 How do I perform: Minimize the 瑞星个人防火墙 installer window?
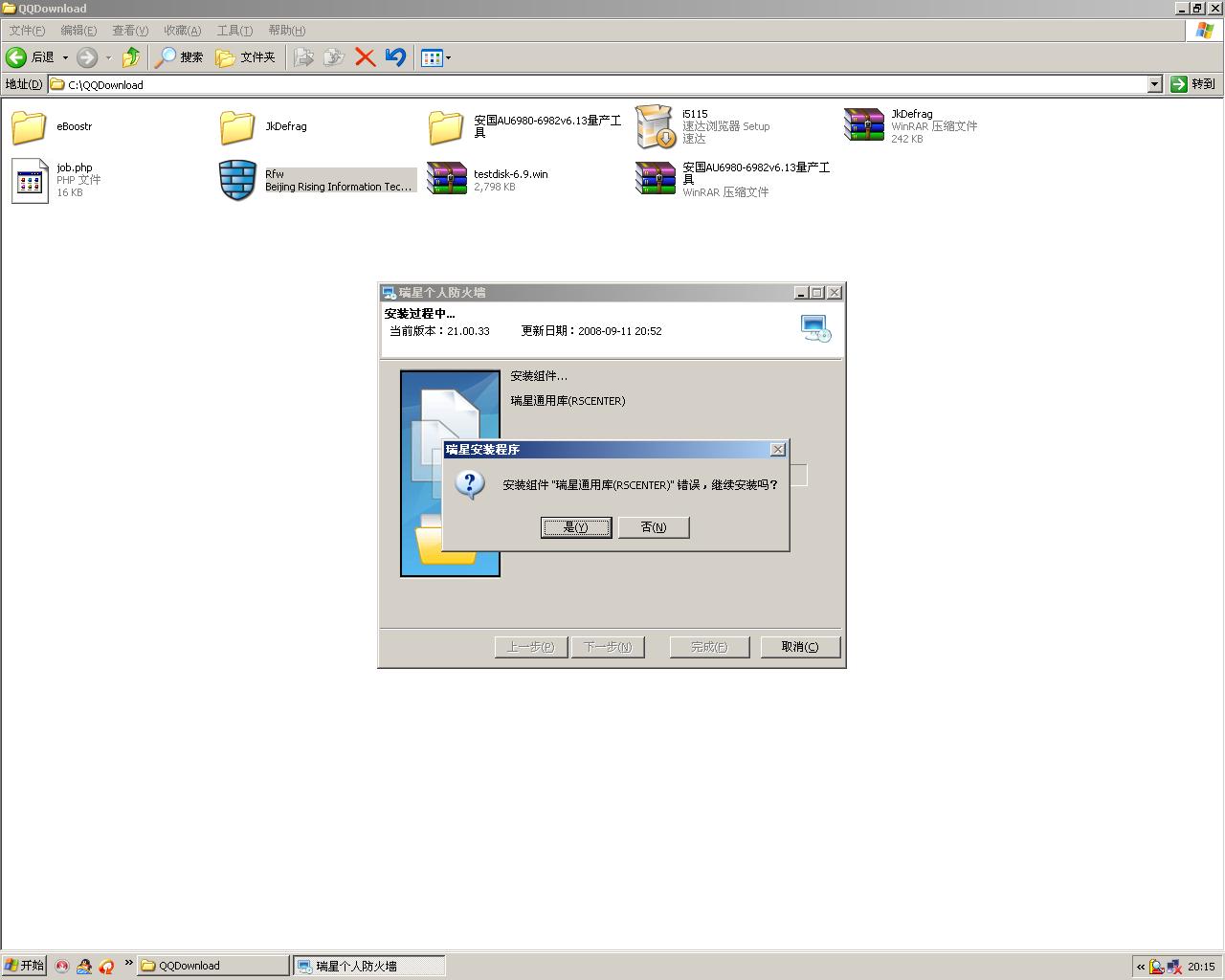click(801, 293)
